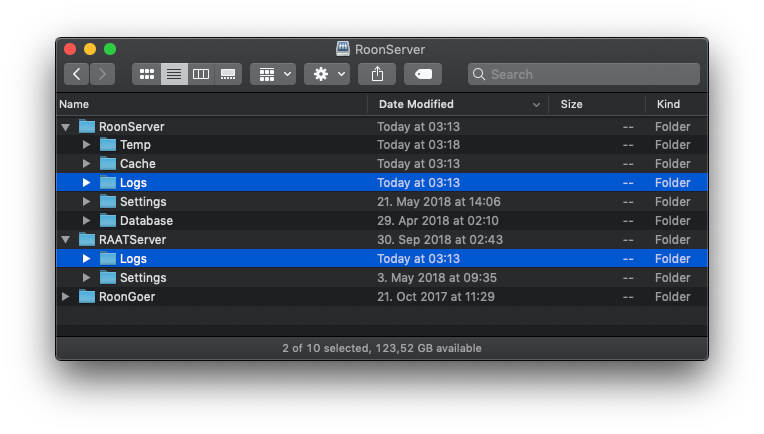
Task: Select the RoonGoer folder icon
Action: coord(87,297)
